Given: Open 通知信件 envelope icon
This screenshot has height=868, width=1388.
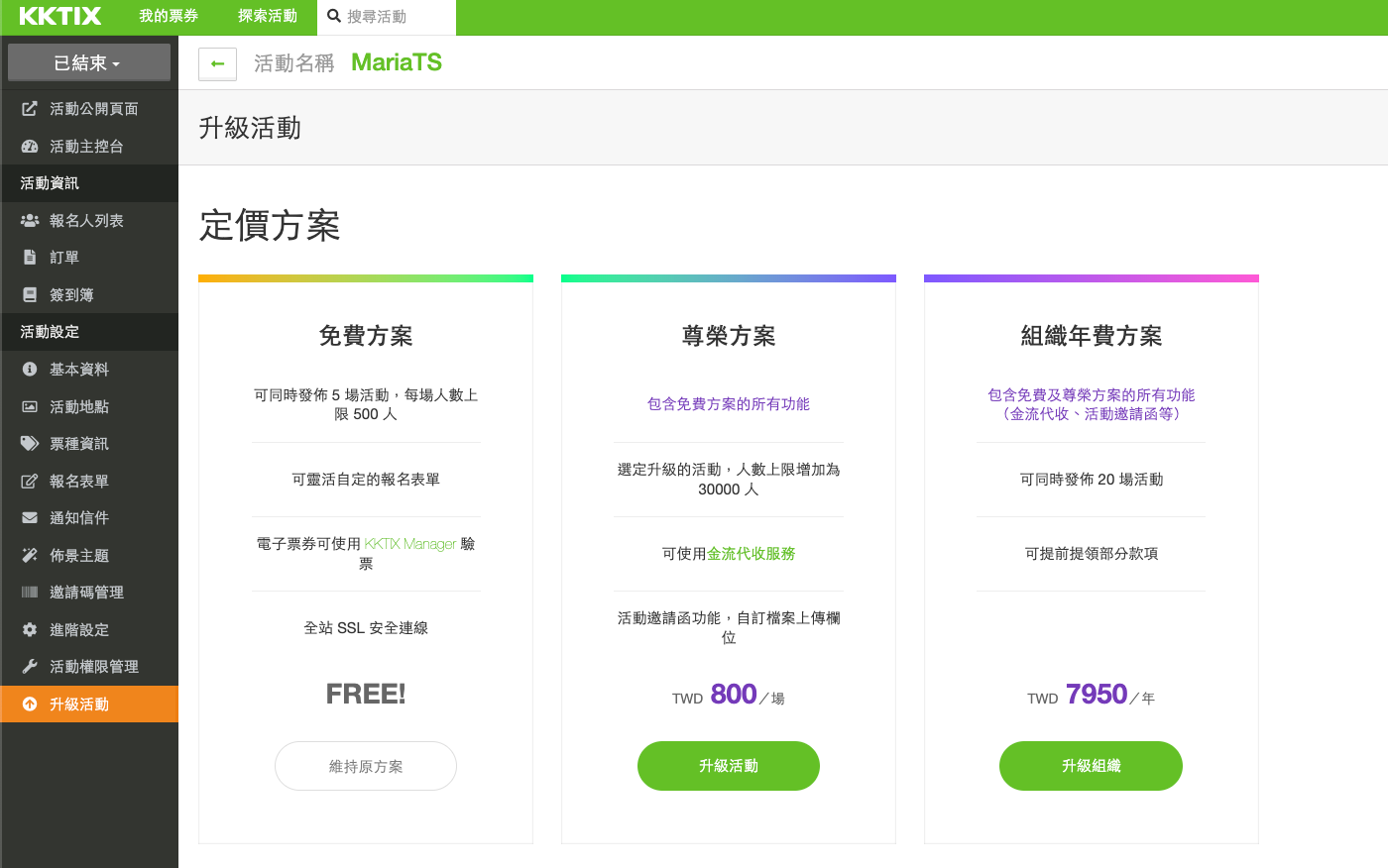Looking at the screenshot, I should pos(30,518).
